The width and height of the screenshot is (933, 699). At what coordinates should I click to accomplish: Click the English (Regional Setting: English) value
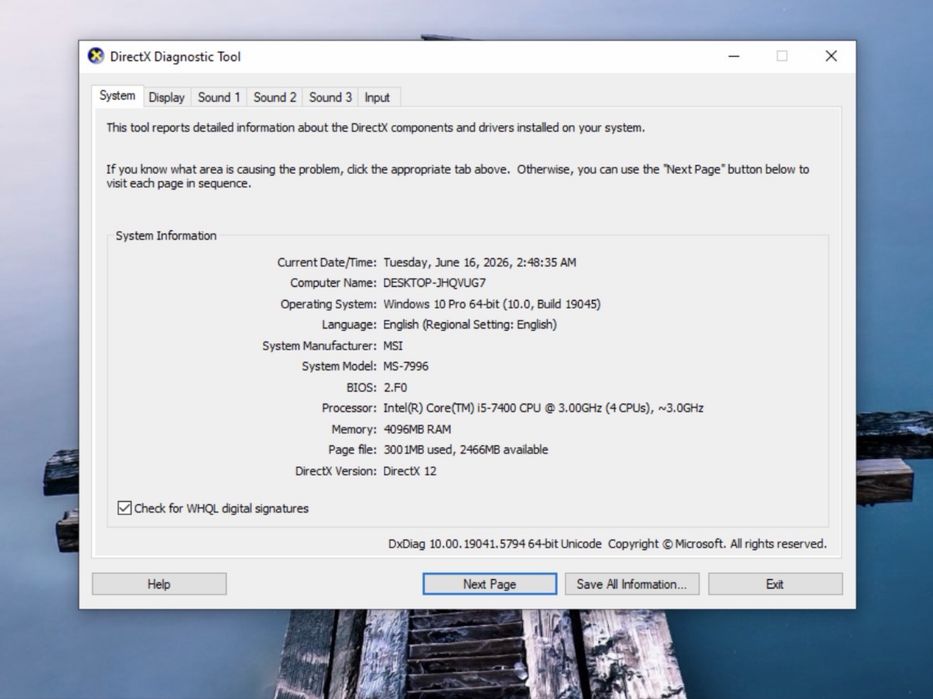coord(470,325)
